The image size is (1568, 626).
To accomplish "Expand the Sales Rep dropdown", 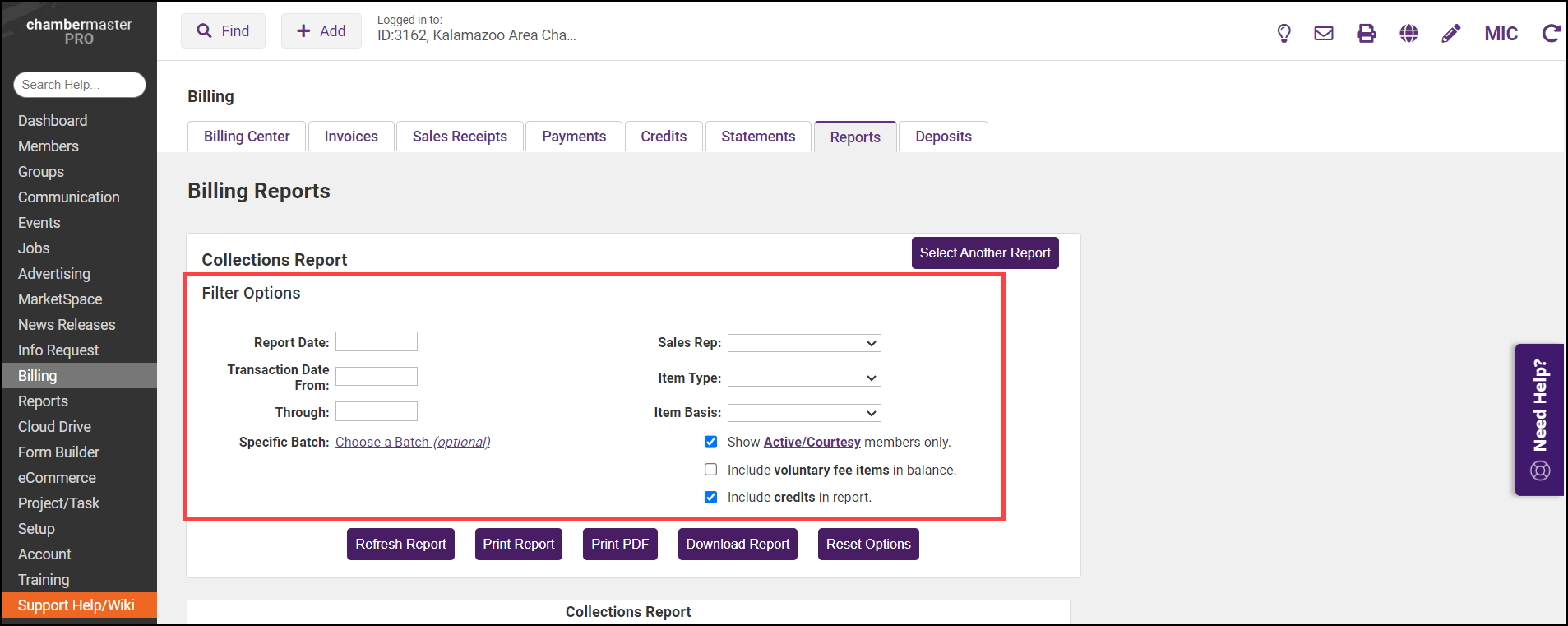I will pyautogui.click(x=804, y=343).
